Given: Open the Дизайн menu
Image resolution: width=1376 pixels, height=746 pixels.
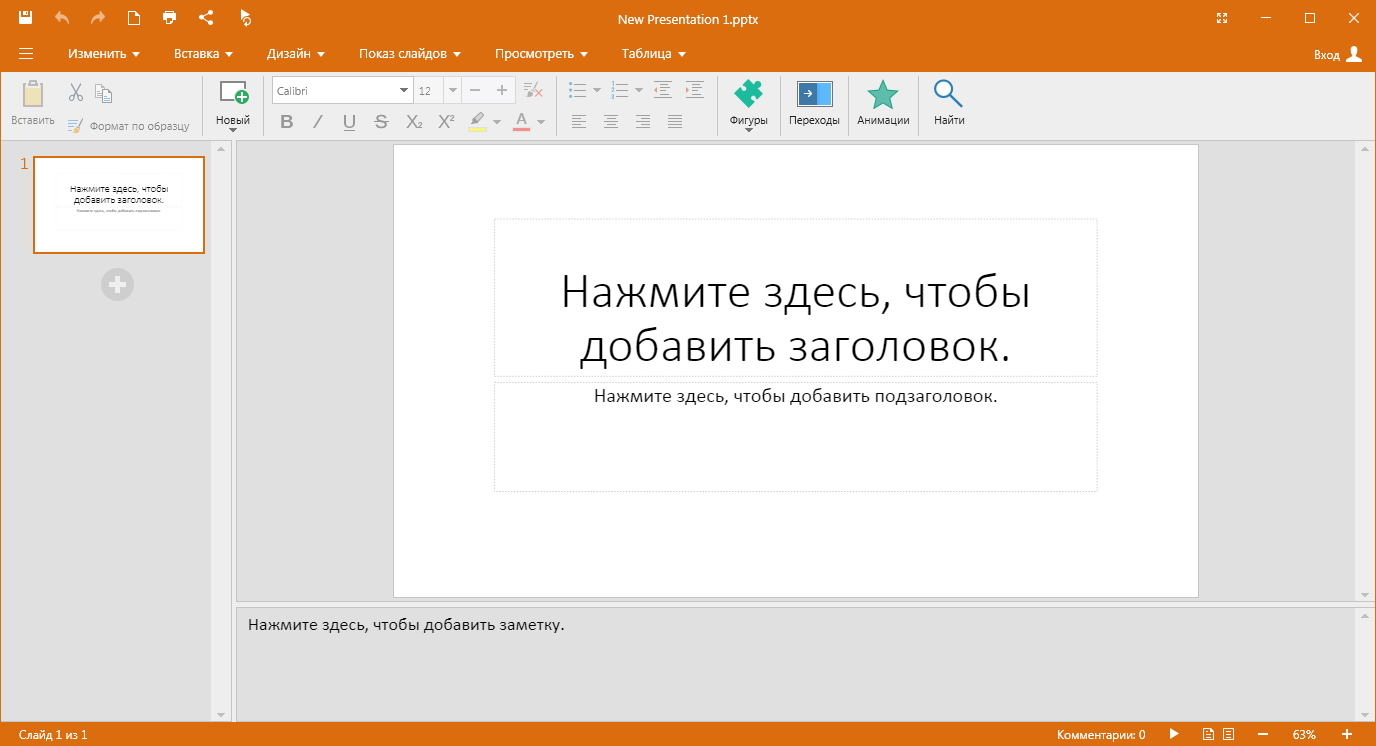Looking at the screenshot, I should (295, 54).
